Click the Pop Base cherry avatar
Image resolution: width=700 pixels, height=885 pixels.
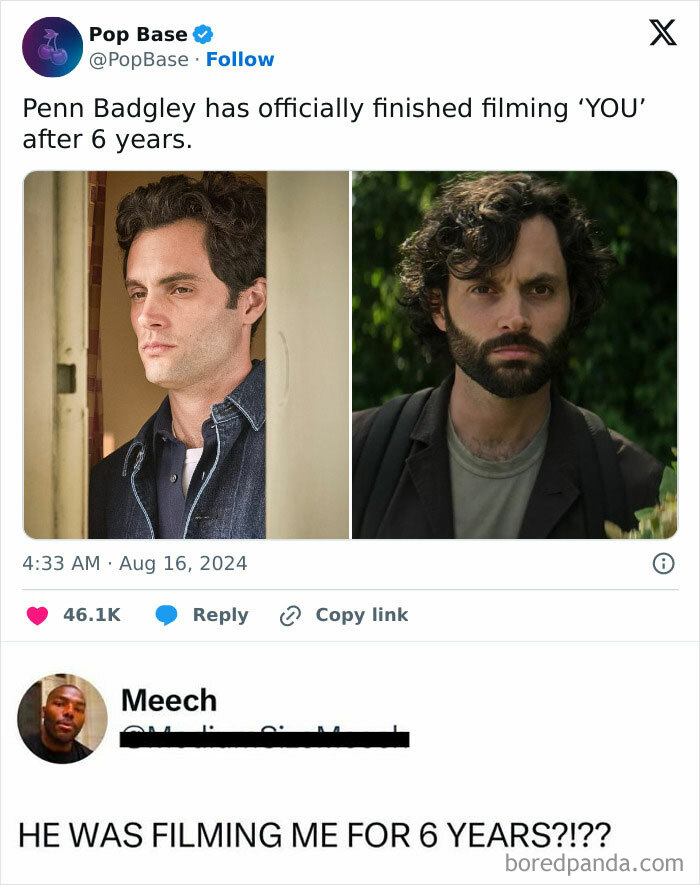52,47
